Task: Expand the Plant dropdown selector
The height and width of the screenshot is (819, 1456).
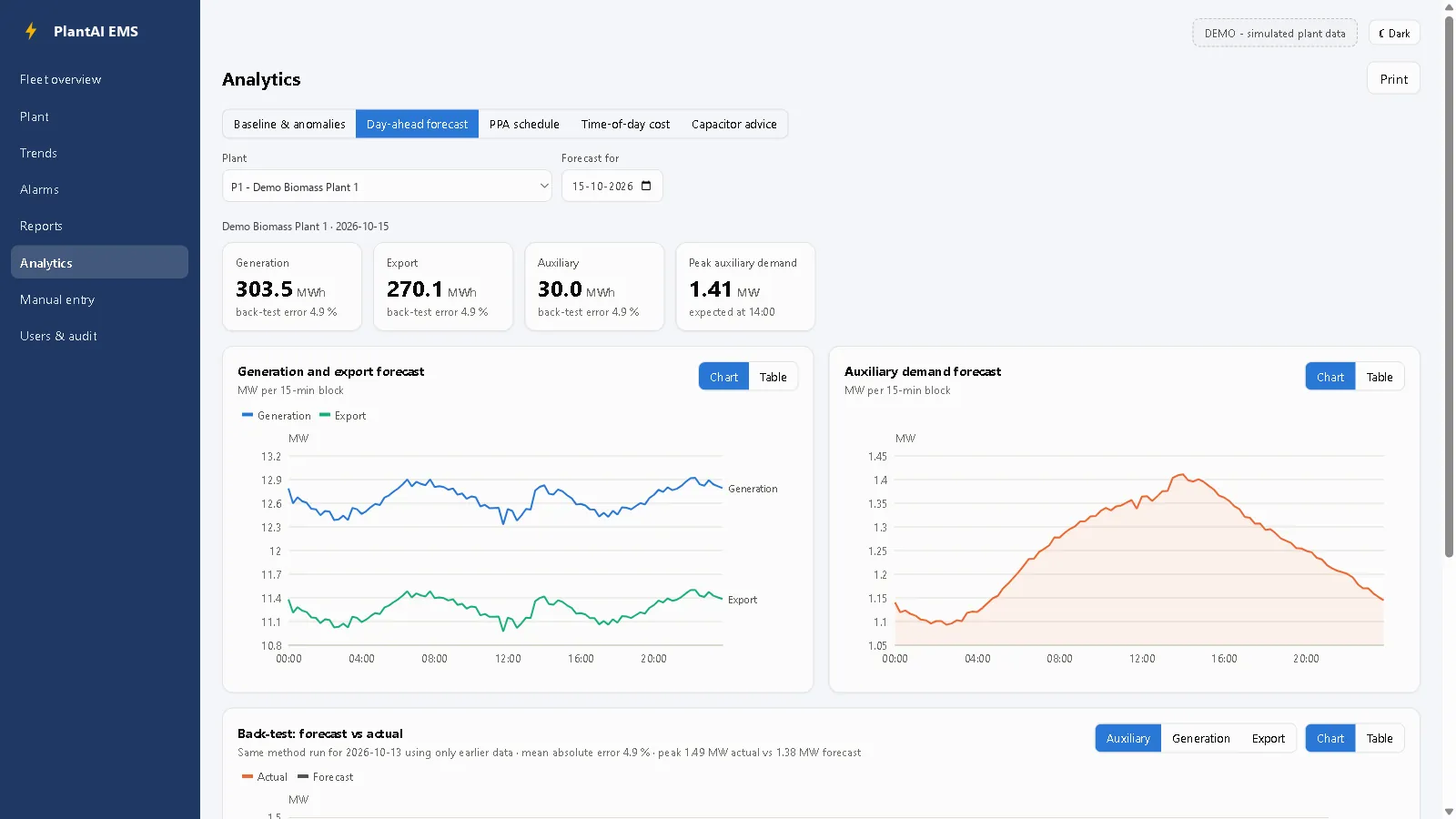Action: (387, 186)
